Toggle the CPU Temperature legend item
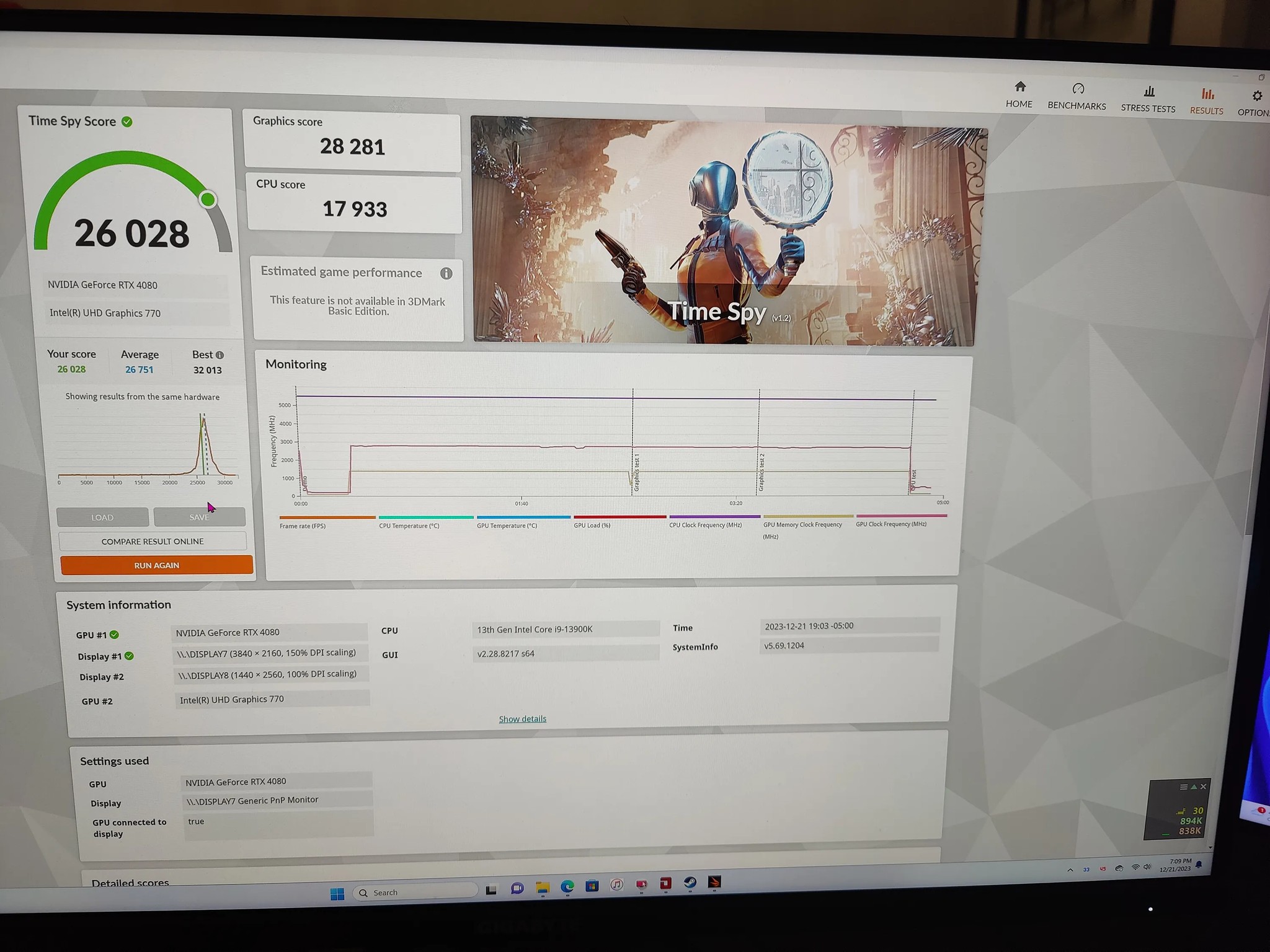 click(426, 522)
